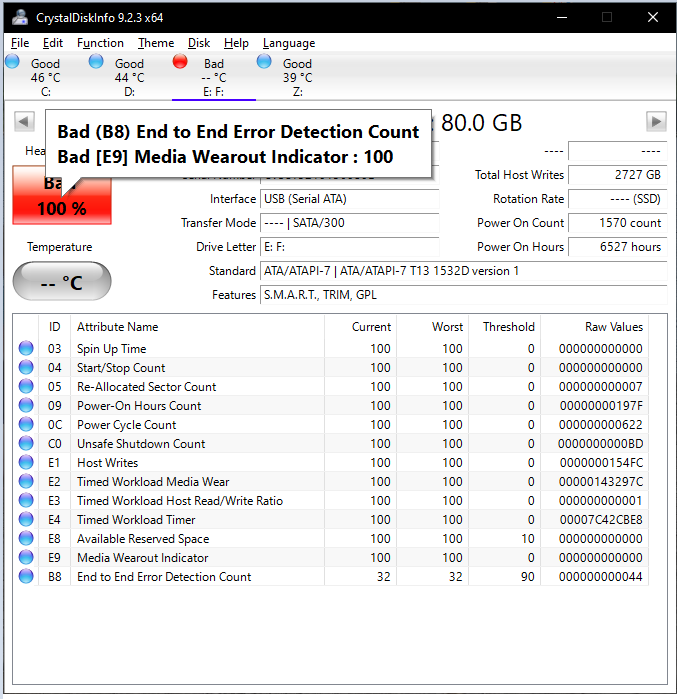Go to next disk with right arrow
This screenshot has width=677, height=699.
click(x=656, y=121)
